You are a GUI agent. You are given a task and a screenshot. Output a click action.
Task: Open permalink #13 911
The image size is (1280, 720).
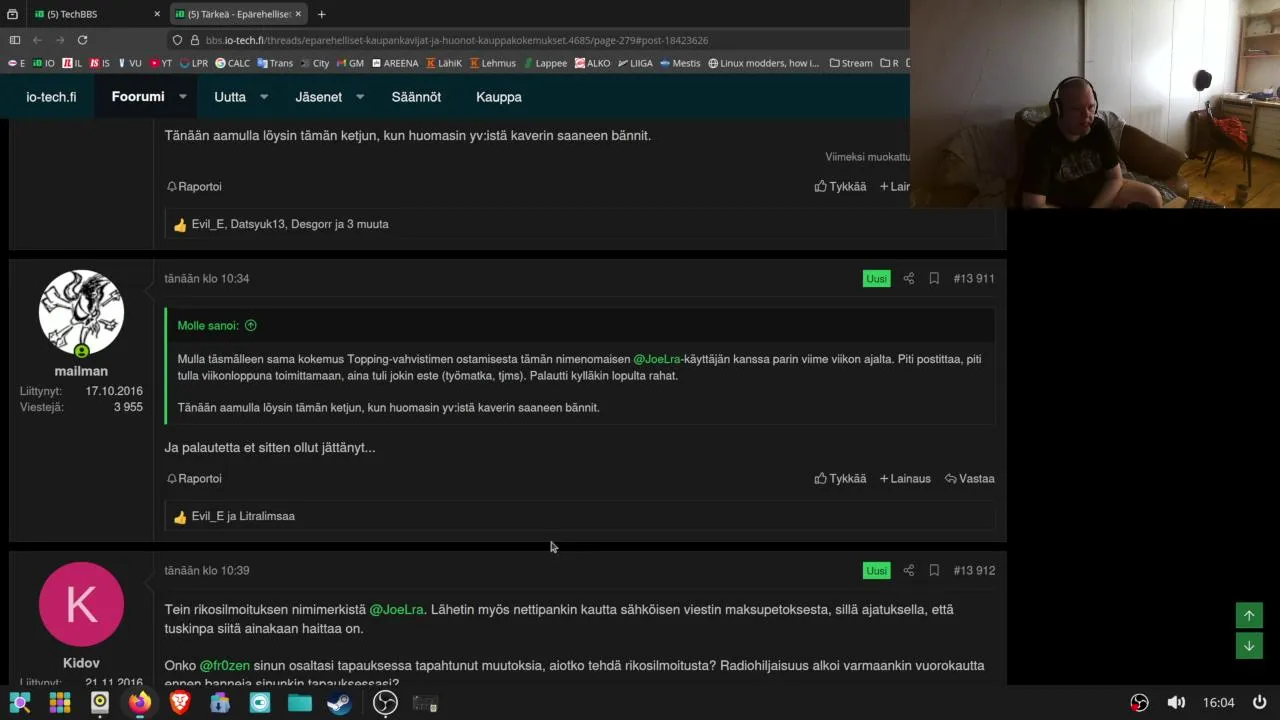(x=974, y=278)
